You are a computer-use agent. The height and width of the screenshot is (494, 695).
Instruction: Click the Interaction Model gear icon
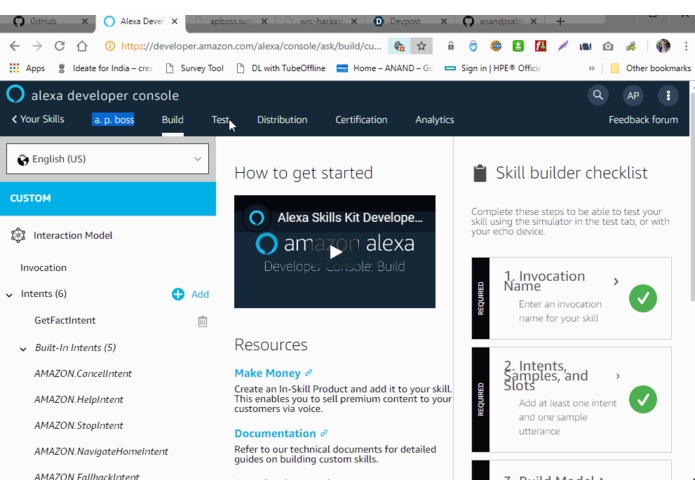click(18, 235)
